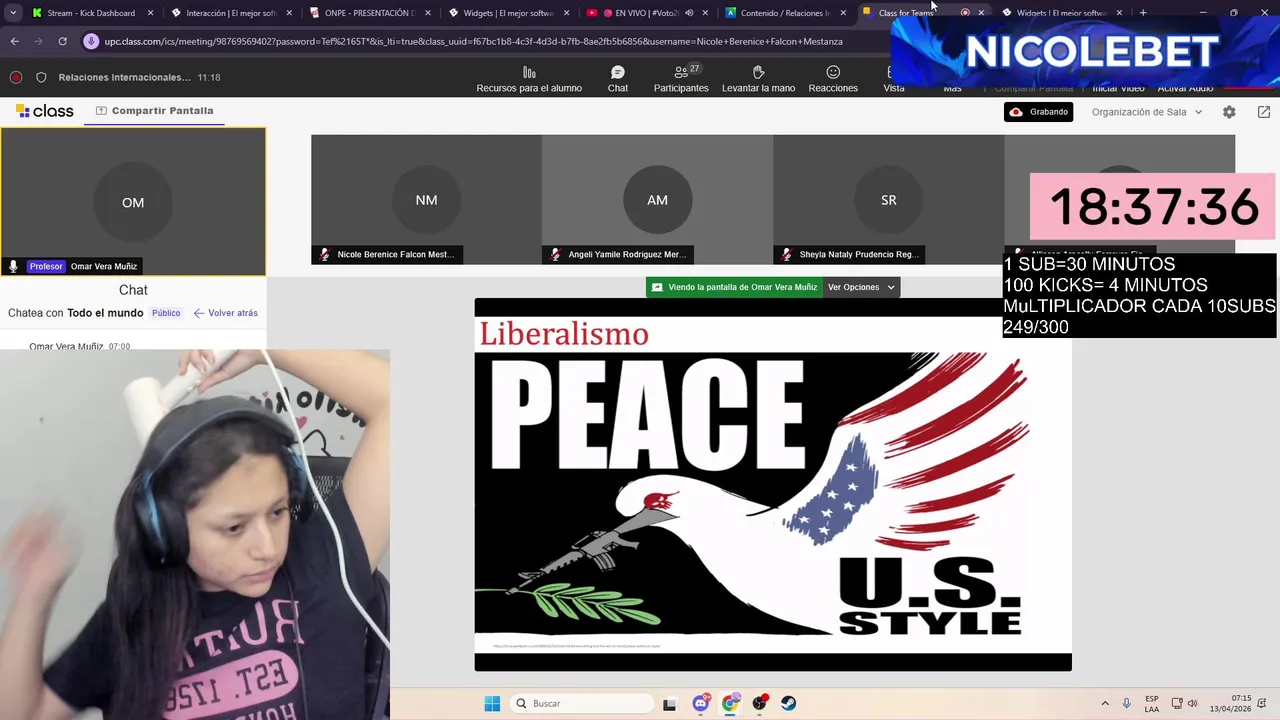Screen dimensions: 1280x720
Task: Click the pop-out window icon
Action: pyautogui.click(x=1264, y=112)
